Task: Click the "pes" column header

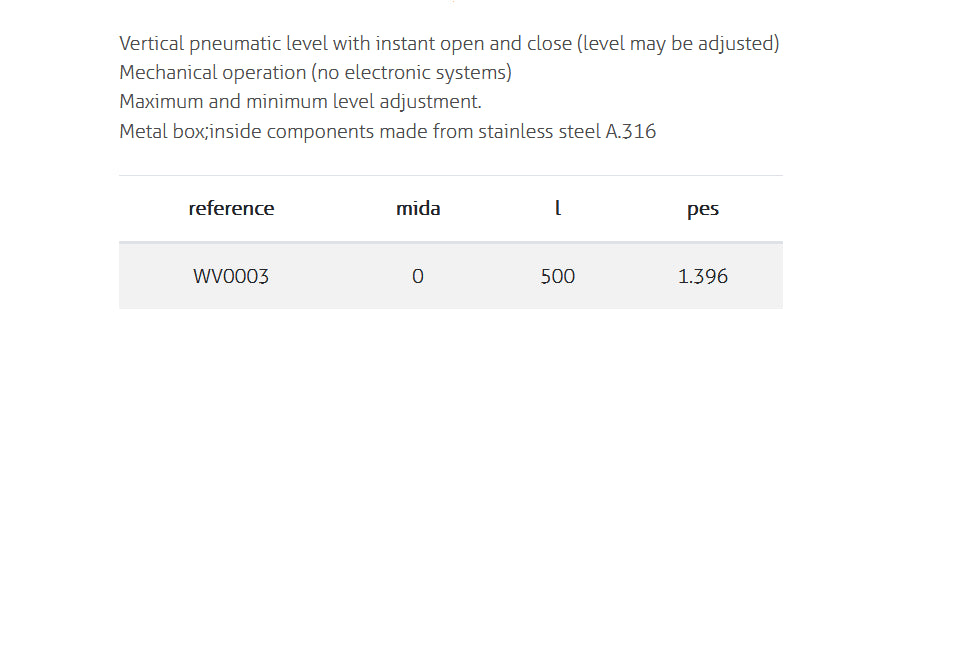Action: (703, 208)
